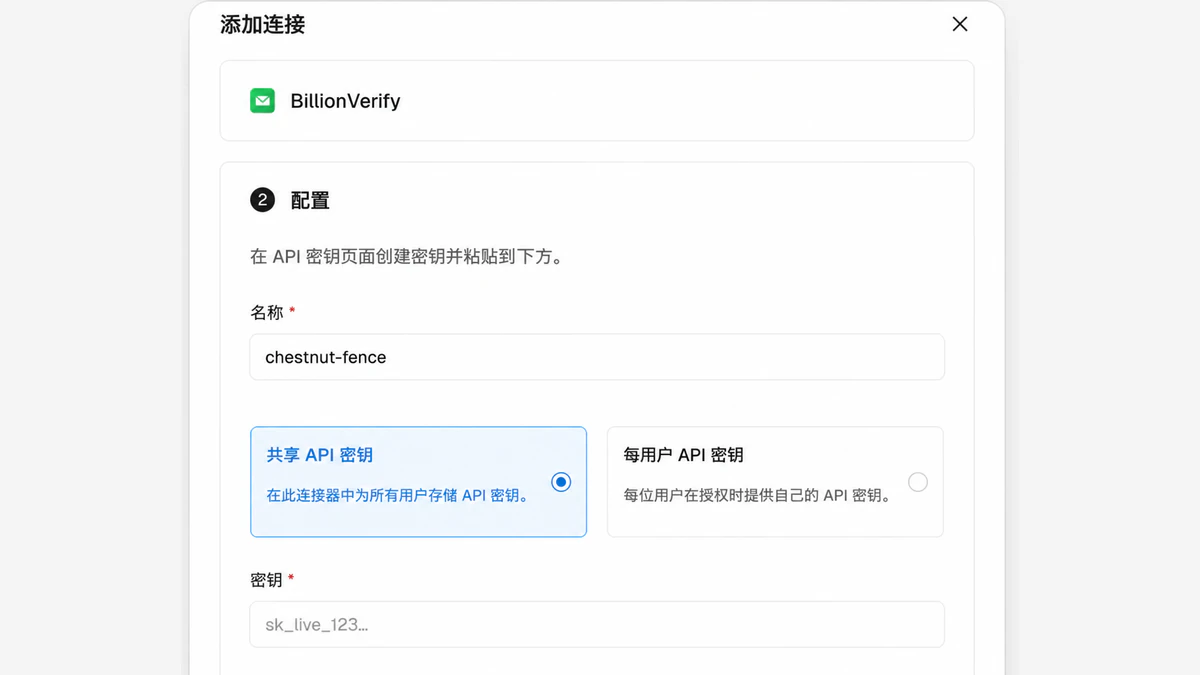1200x675 pixels.
Task: Click the 添加连接 dialog title
Action: coord(263,25)
